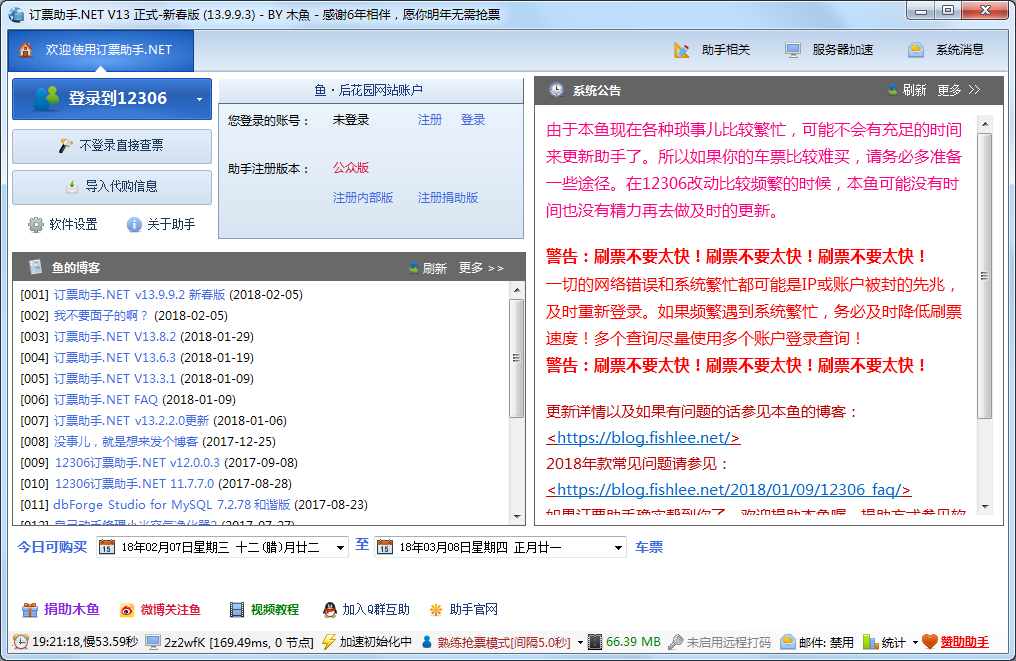Click the 注册 link for site account

click(430, 120)
